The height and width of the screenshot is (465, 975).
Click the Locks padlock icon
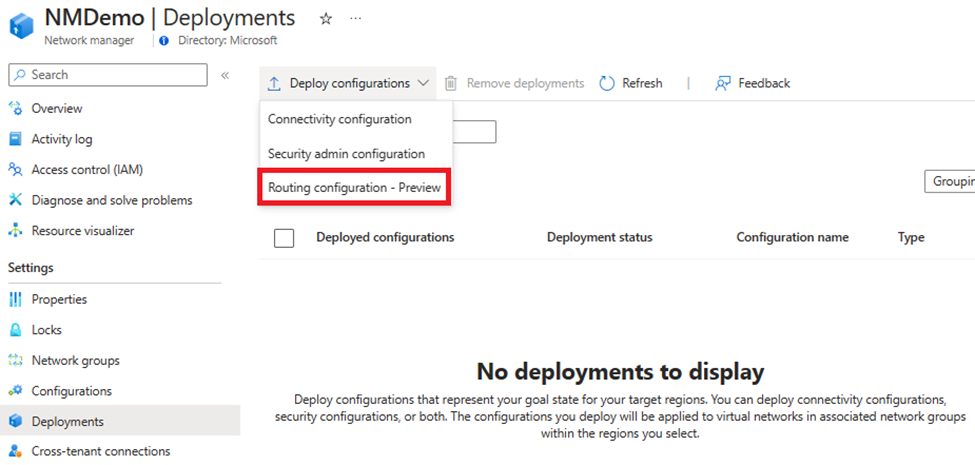click(15, 330)
